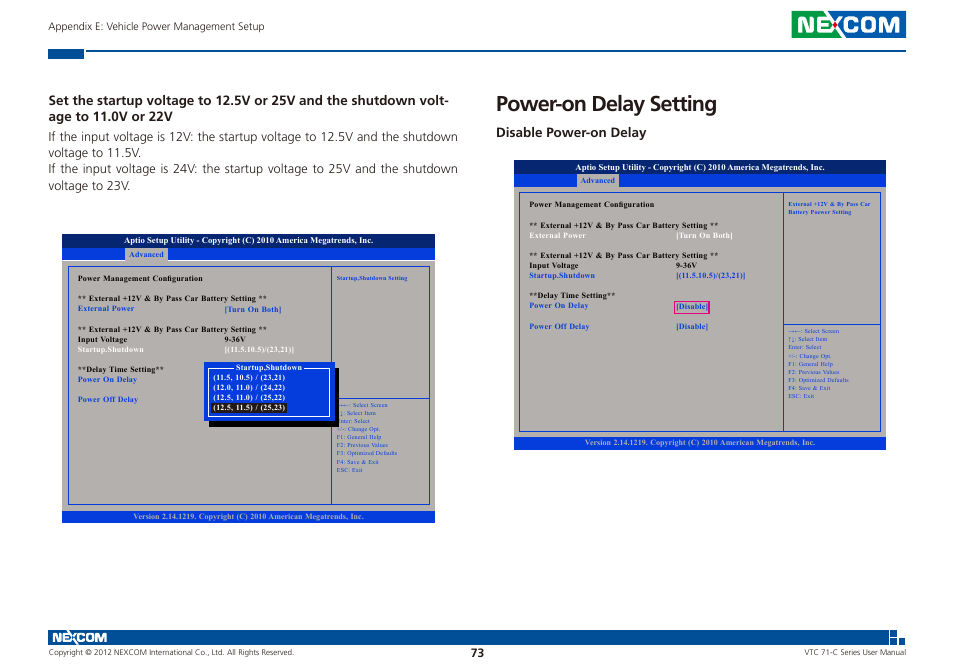The width and height of the screenshot is (954, 672).
Task: Click 'F4: Save & Exit' in the Power-on Delay screen
Action: point(809,388)
